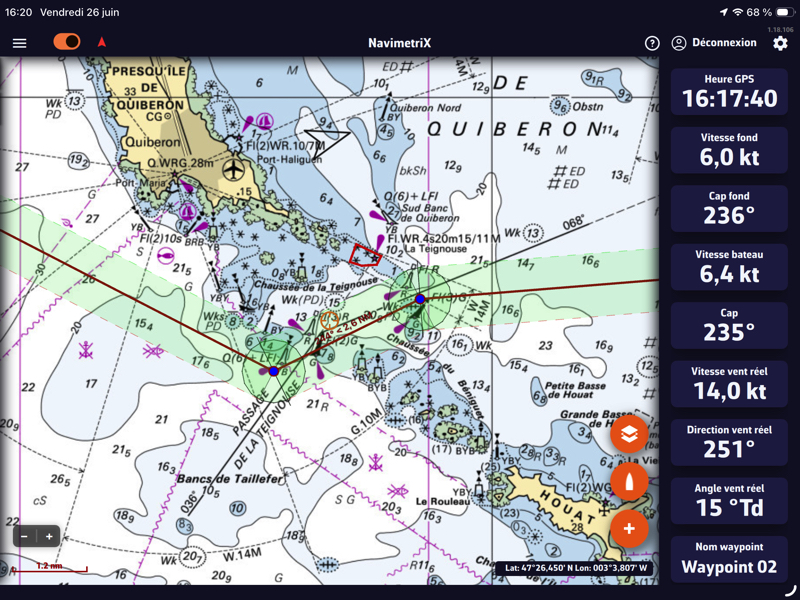Viewport: 800px width, 600px height.
Task: Tap the battery indicator in status bar
Action: [x=784, y=12]
